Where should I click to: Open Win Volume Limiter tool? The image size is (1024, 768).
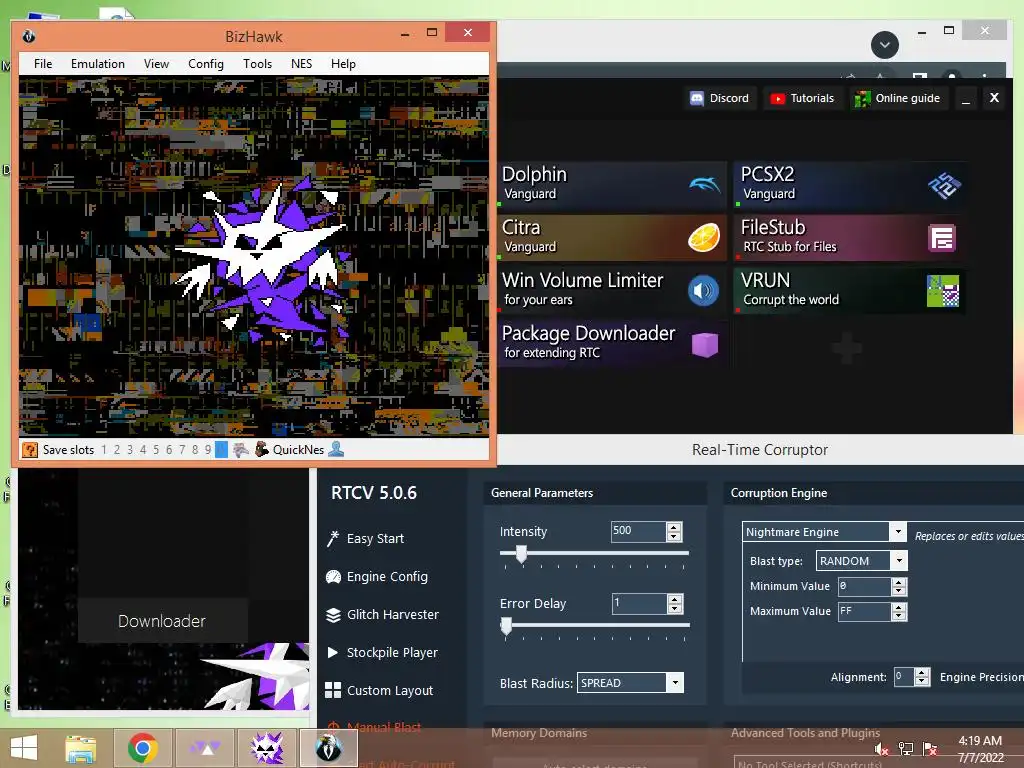[613, 290]
